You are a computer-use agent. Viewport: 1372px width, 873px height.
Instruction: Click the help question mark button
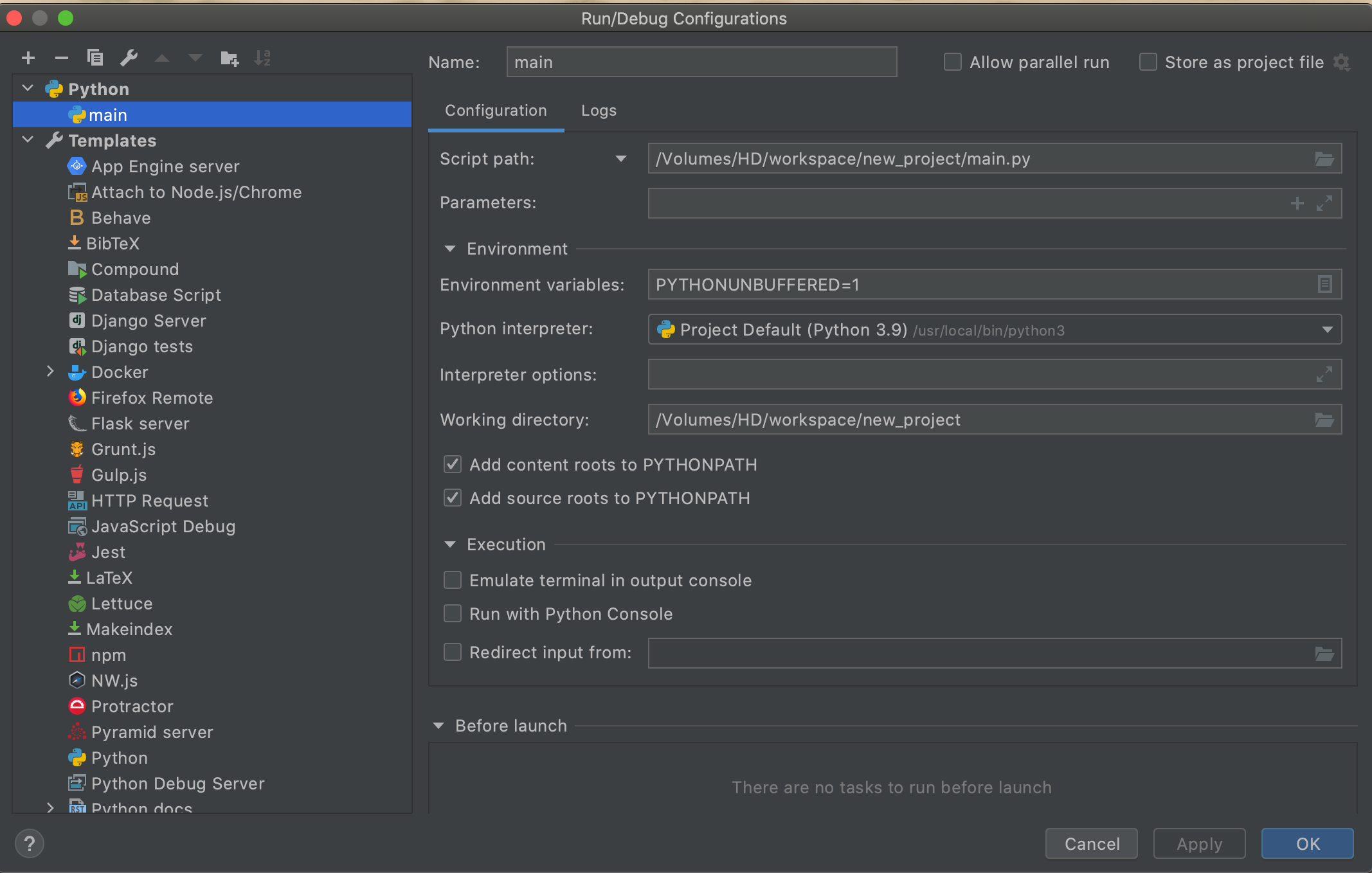pyautogui.click(x=30, y=843)
